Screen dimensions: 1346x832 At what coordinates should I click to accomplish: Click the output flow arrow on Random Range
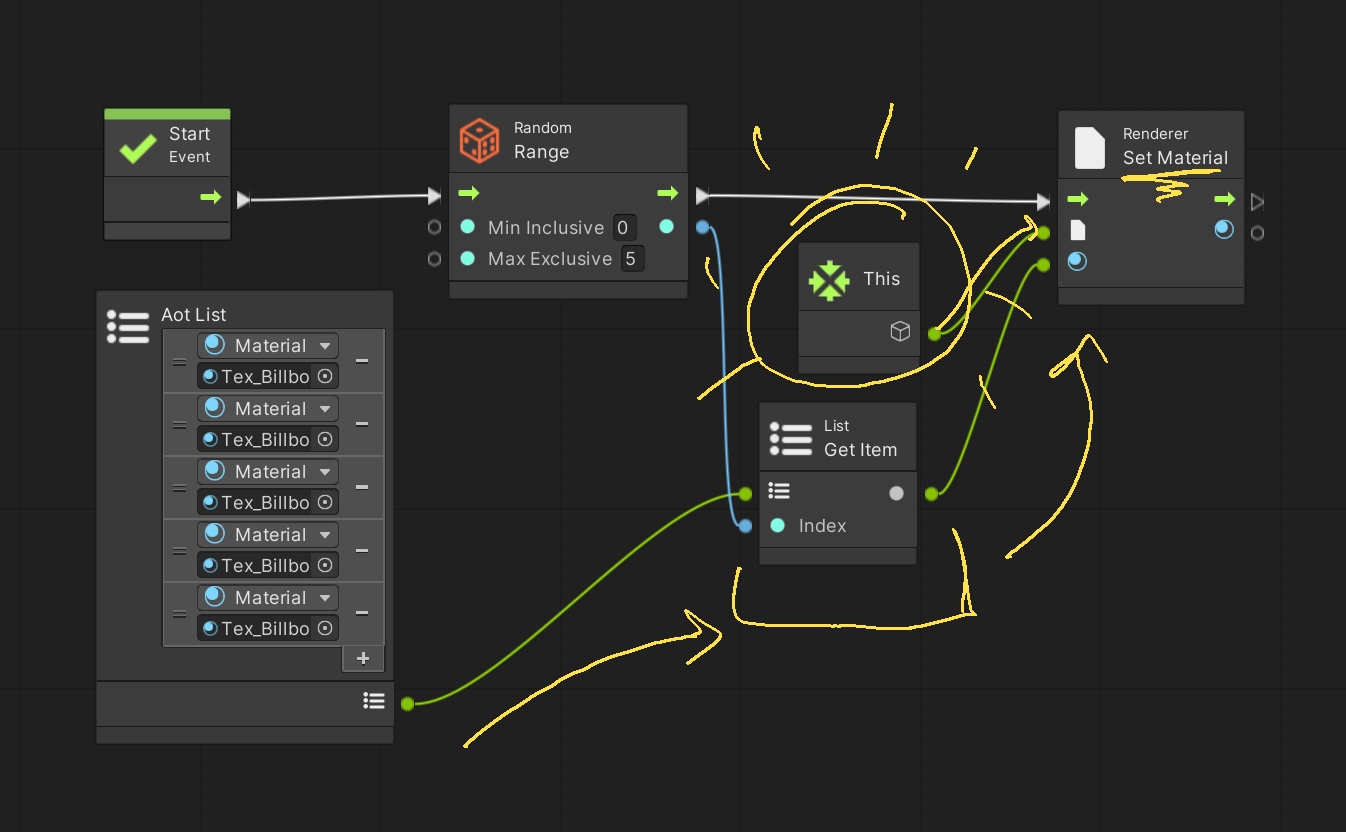click(x=667, y=193)
